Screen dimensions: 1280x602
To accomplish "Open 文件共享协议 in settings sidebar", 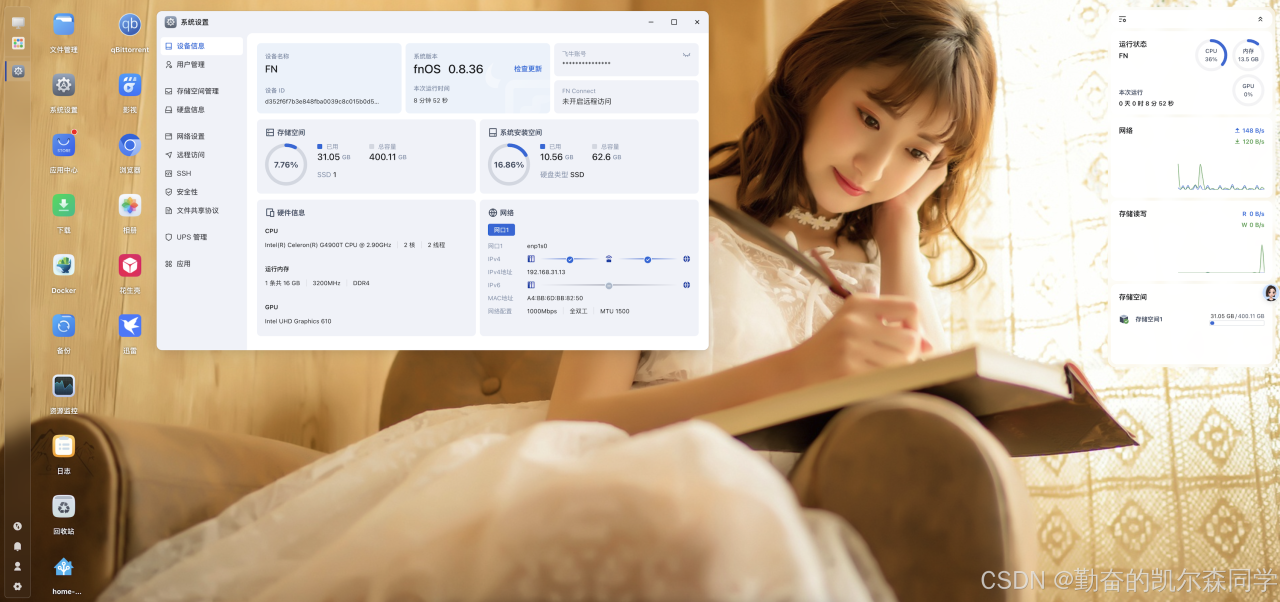I will tap(200, 210).
